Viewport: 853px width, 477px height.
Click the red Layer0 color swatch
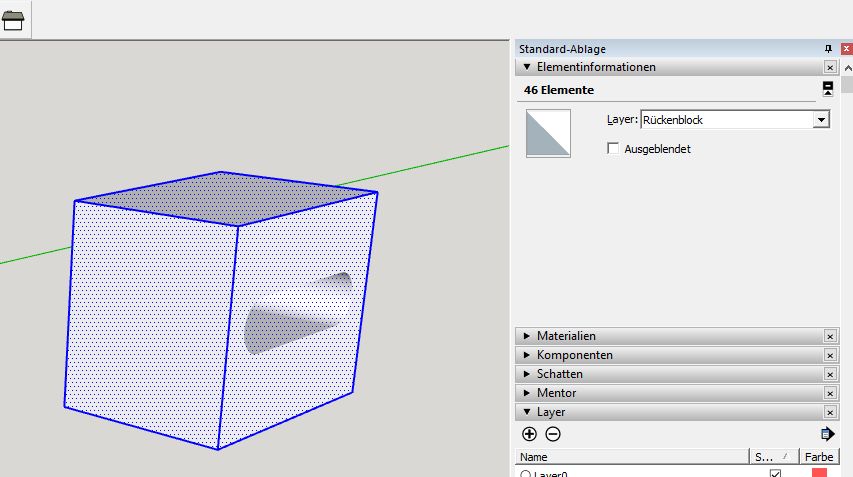tap(819, 473)
